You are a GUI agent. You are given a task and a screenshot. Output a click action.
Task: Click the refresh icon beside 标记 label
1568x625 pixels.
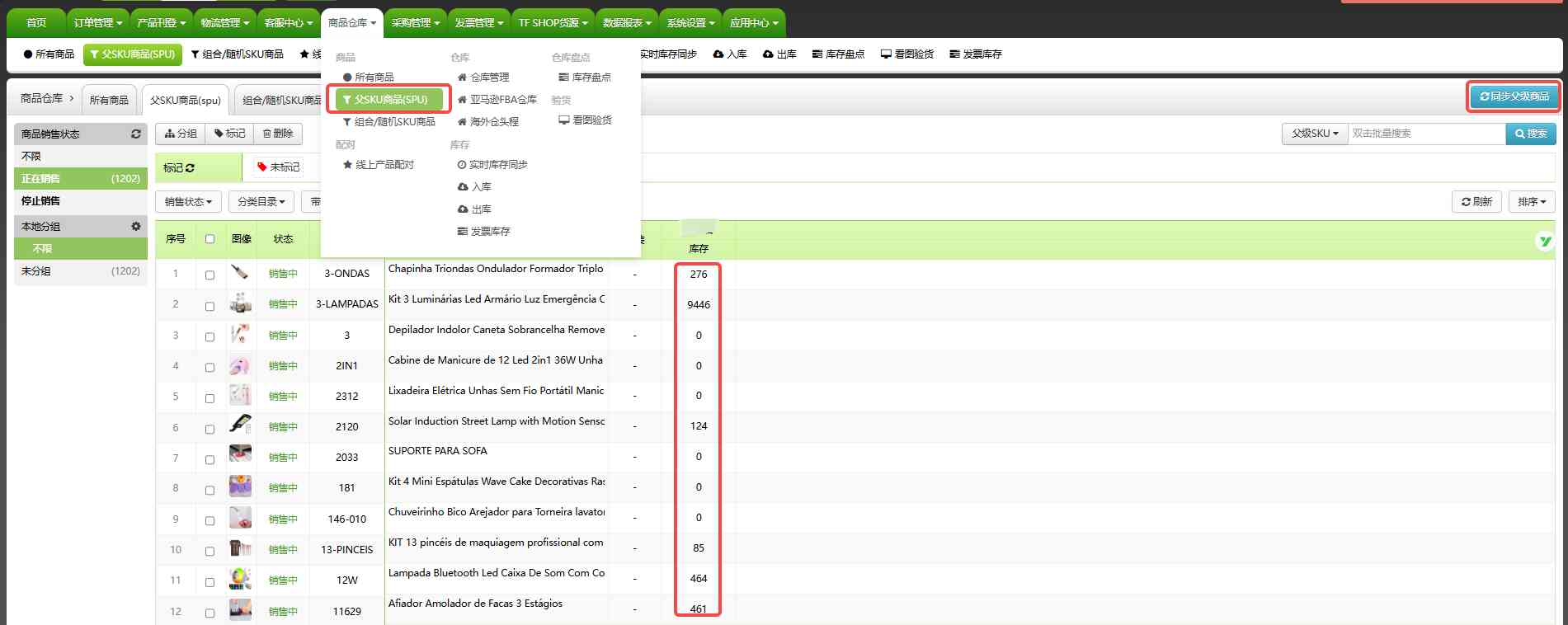pos(190,167)
